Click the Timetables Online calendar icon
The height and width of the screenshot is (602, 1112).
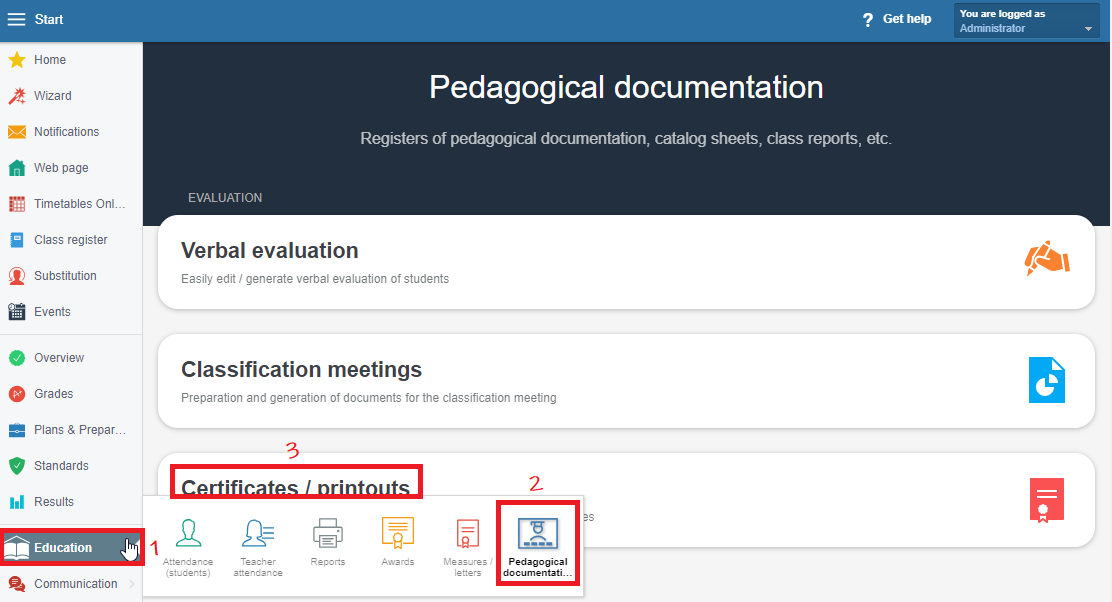(17, 204)
